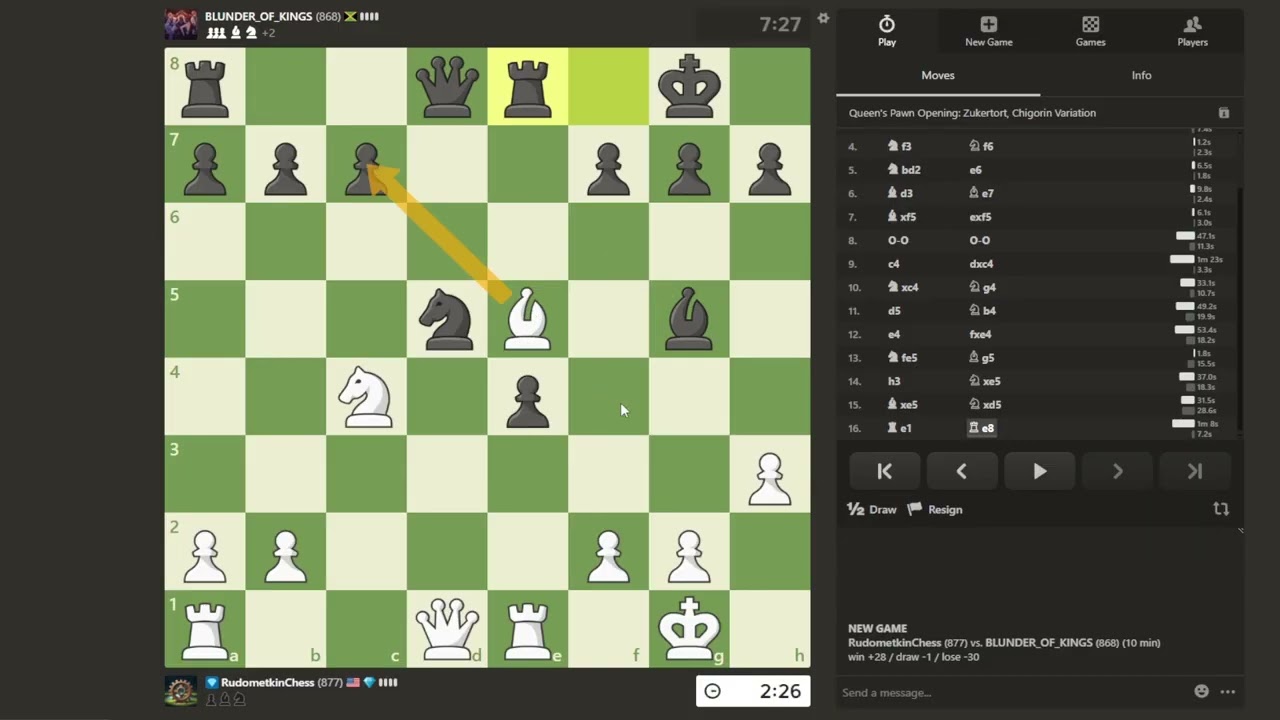Open RudometkinChess player profile name

(x=267, y=682)
